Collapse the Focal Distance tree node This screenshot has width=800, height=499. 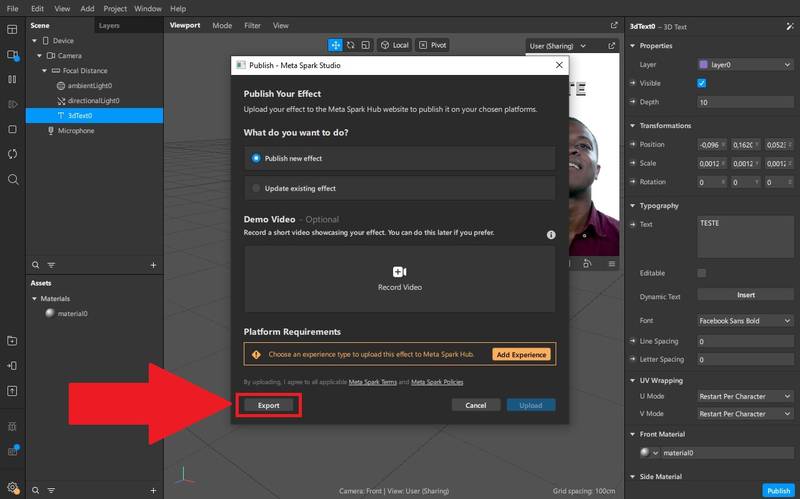point(44,70)
